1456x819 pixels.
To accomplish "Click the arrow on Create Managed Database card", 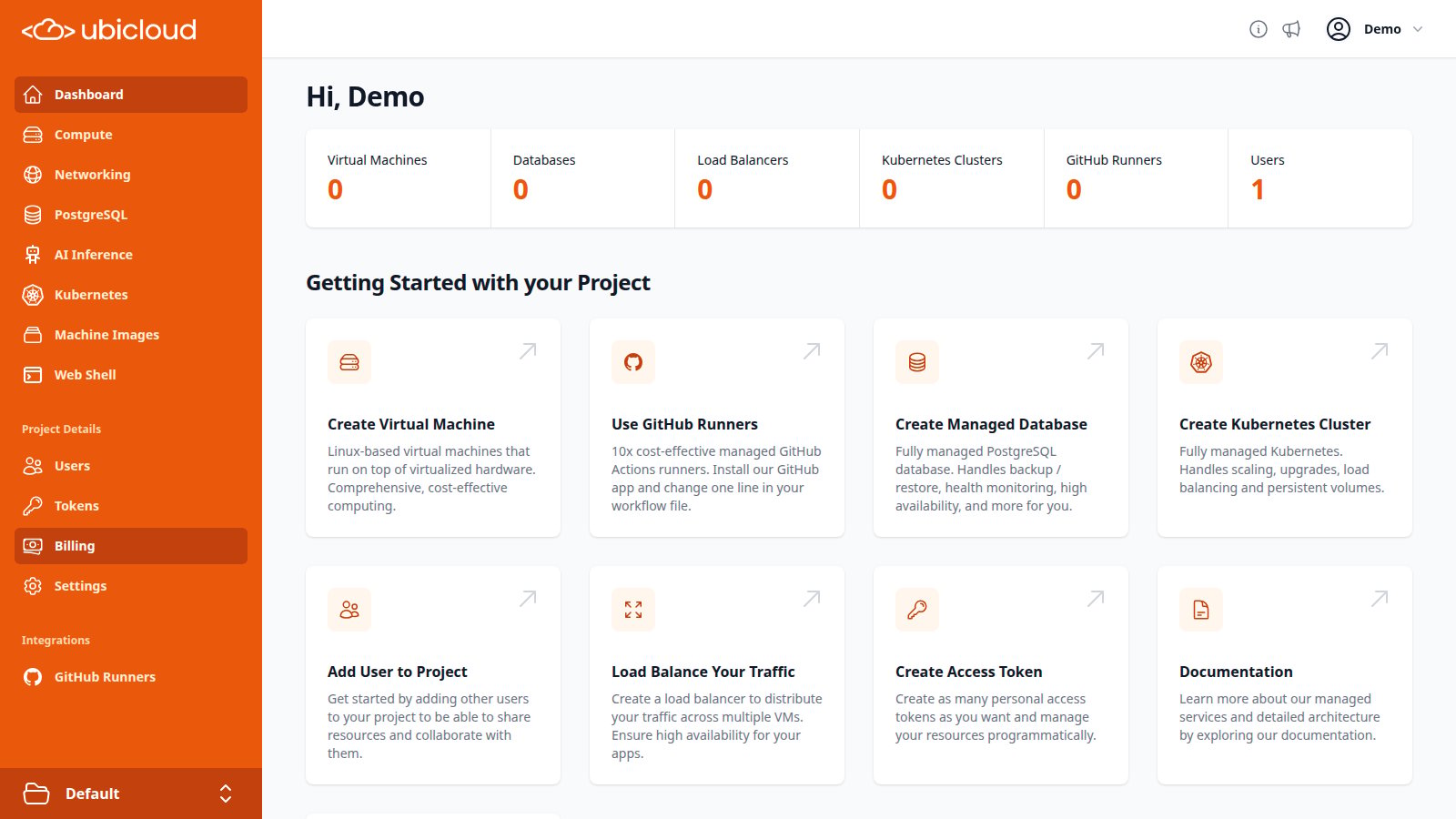I will [1096, 351].
